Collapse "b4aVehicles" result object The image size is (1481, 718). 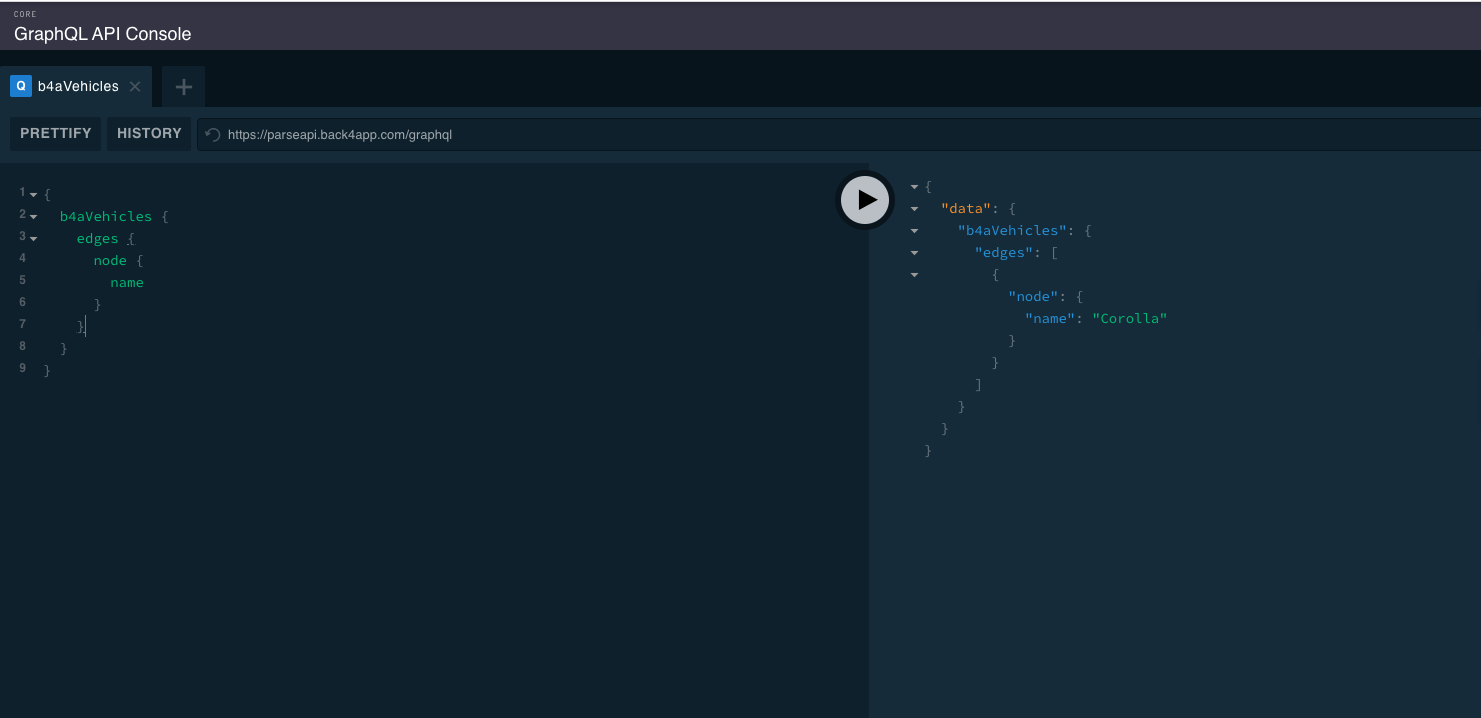(914, 231)
